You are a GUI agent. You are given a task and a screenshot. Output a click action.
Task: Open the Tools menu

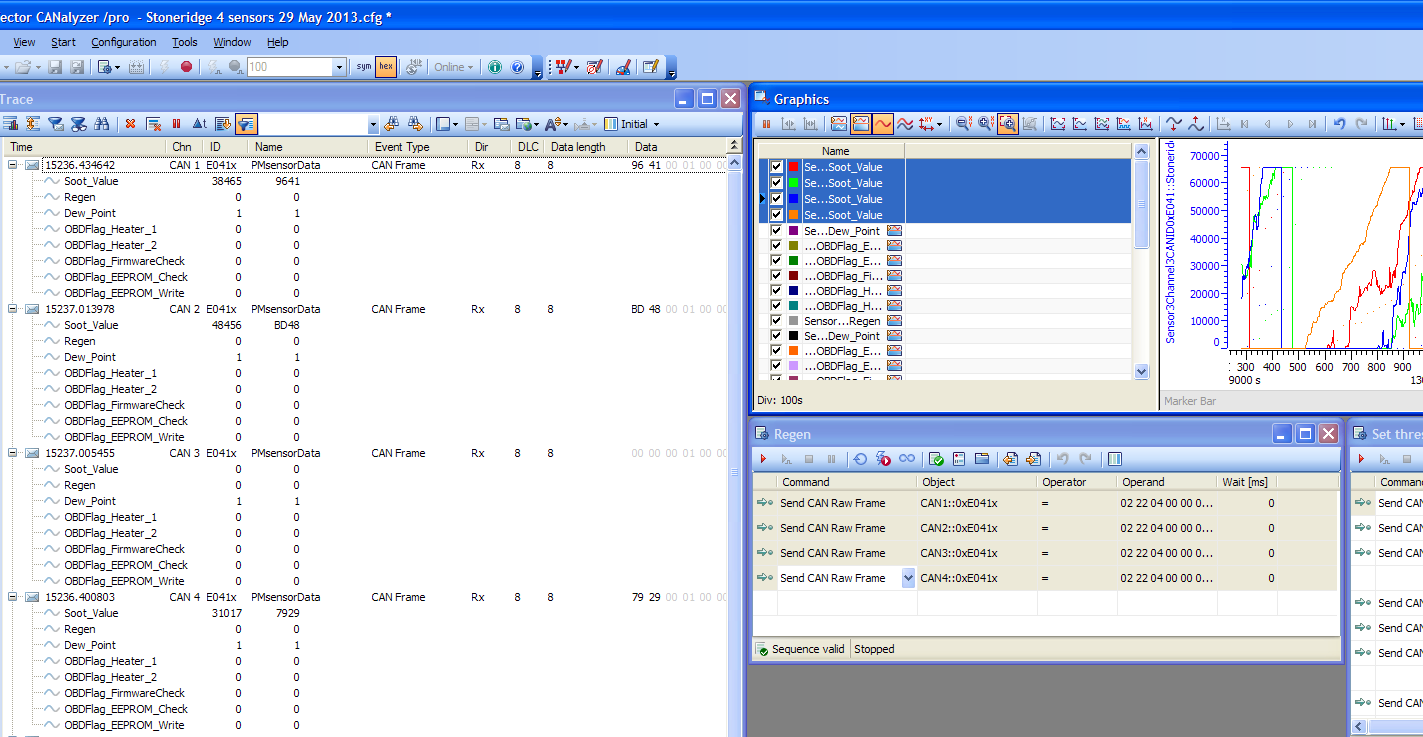[185, 42]
